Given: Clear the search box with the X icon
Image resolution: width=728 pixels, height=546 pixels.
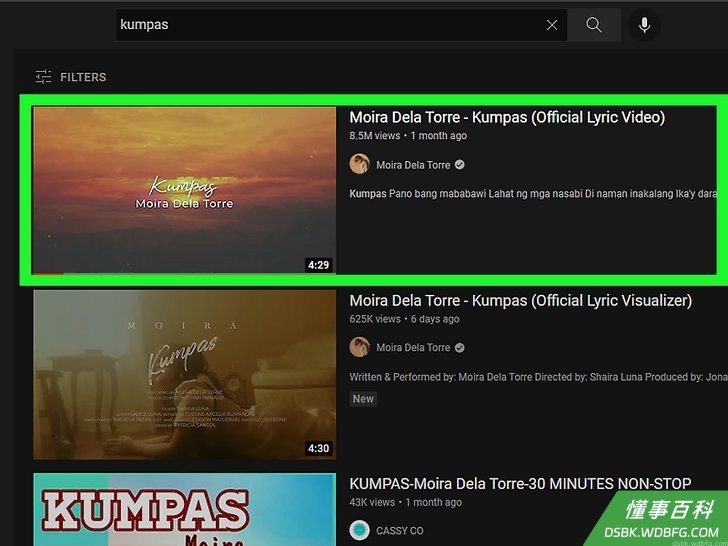Looking at the screenshot, I should click(552, 25).
